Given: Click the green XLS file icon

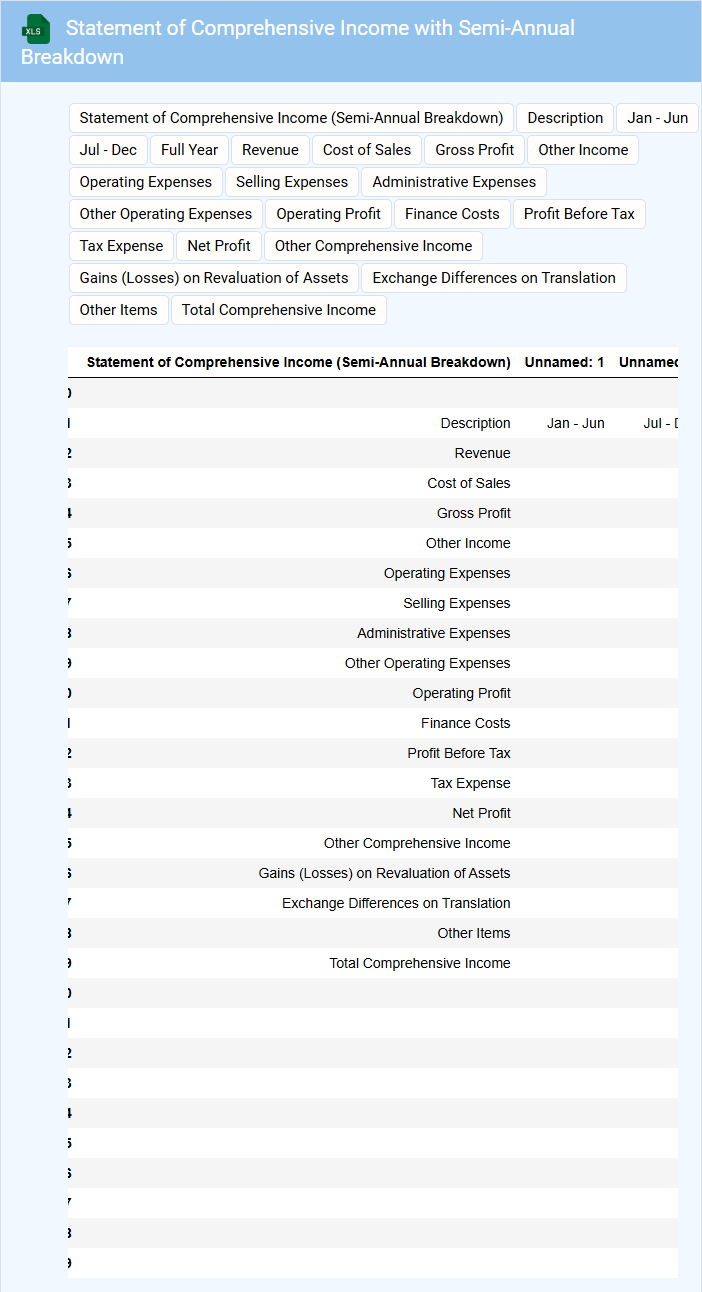Looking at the screenshot, I should (36, 29).
